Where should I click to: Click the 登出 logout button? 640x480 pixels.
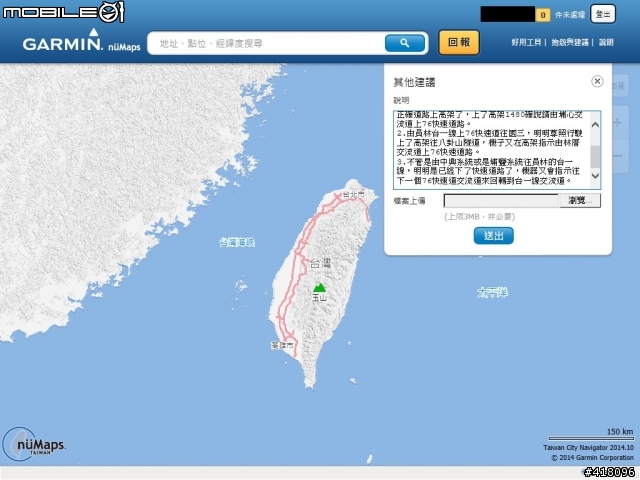pyautogui.click(x=603, y=15)
